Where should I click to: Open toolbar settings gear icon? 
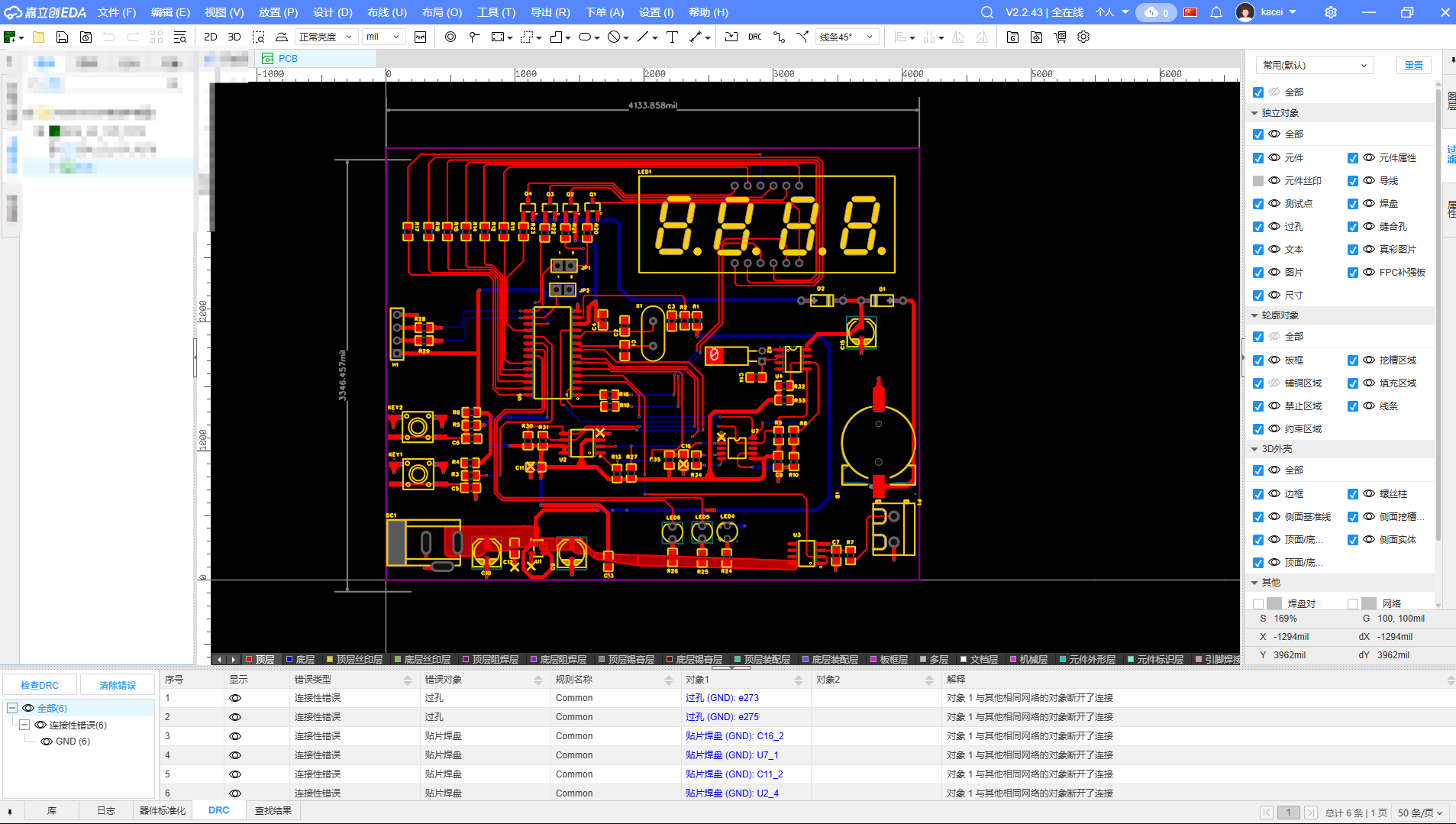click(x=1083, y=37)
